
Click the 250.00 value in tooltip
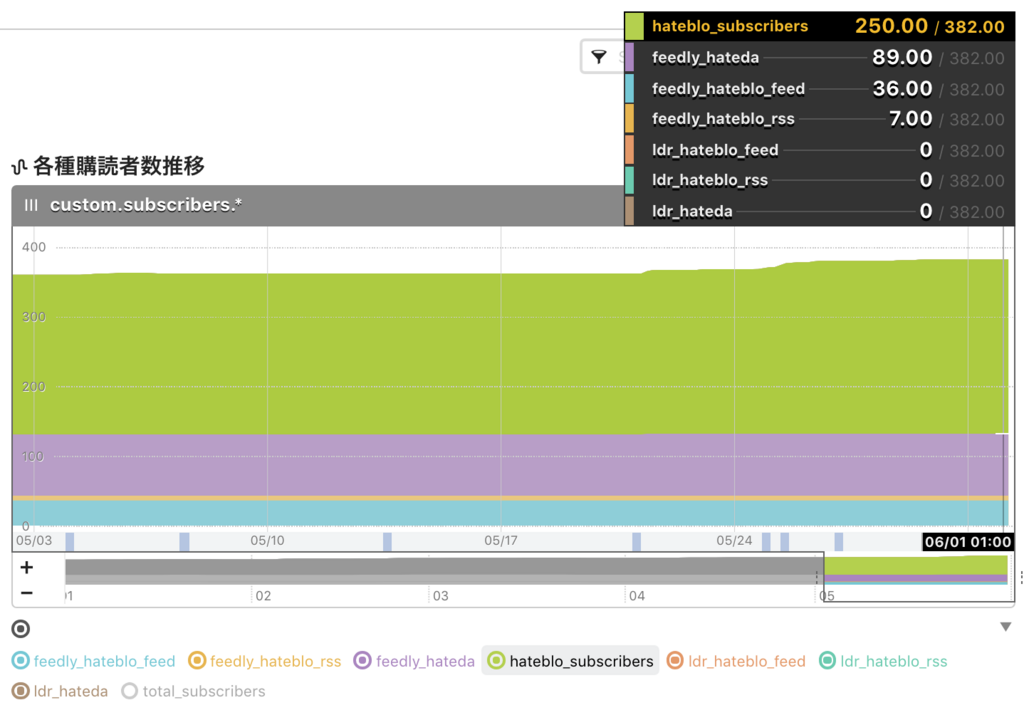(891, 26)
